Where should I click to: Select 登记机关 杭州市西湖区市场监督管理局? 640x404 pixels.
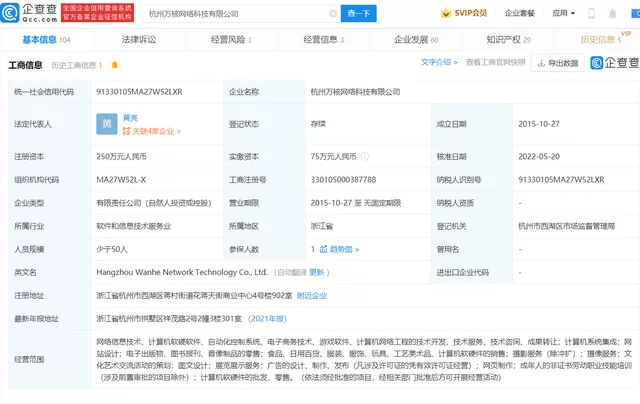[x=567, y=226]
